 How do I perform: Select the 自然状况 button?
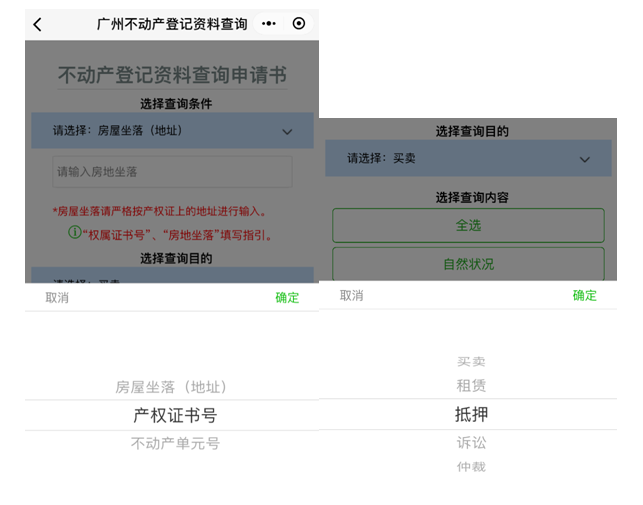[x=468, y=264]
